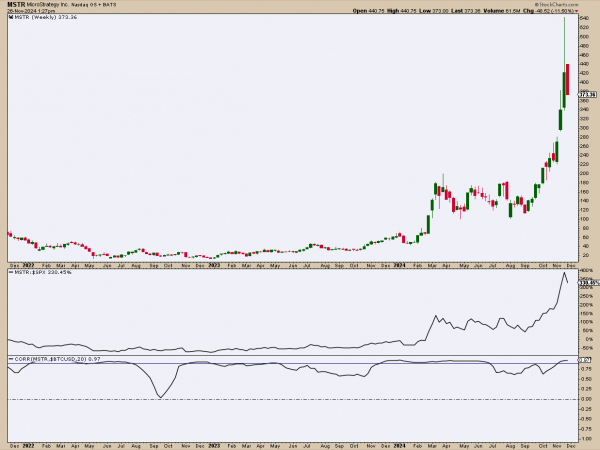Click the bold 2024 year label under the price panel

(x=399, y=265)
